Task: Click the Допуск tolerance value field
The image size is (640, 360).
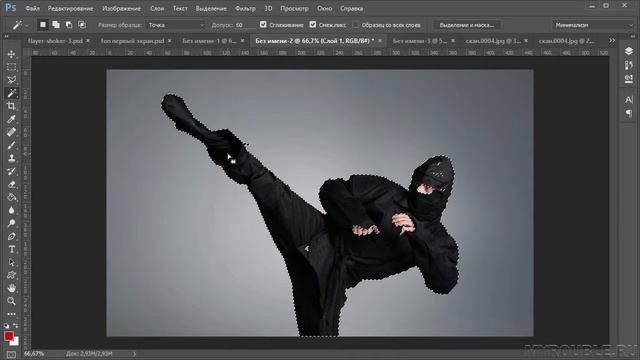Action: 244,25
